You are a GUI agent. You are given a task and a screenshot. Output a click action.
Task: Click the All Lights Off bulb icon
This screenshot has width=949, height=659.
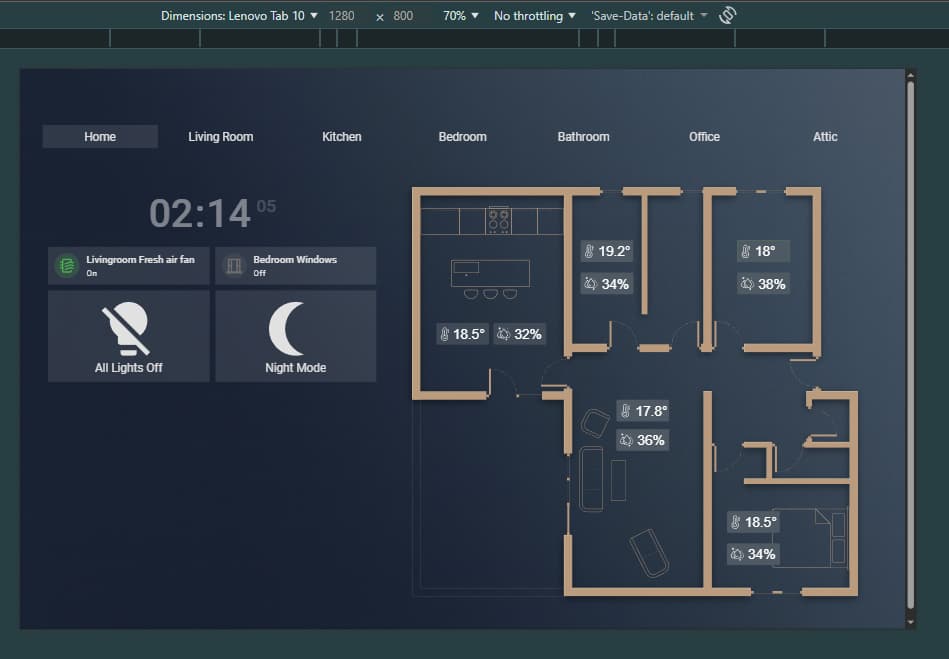click(128, 330)
